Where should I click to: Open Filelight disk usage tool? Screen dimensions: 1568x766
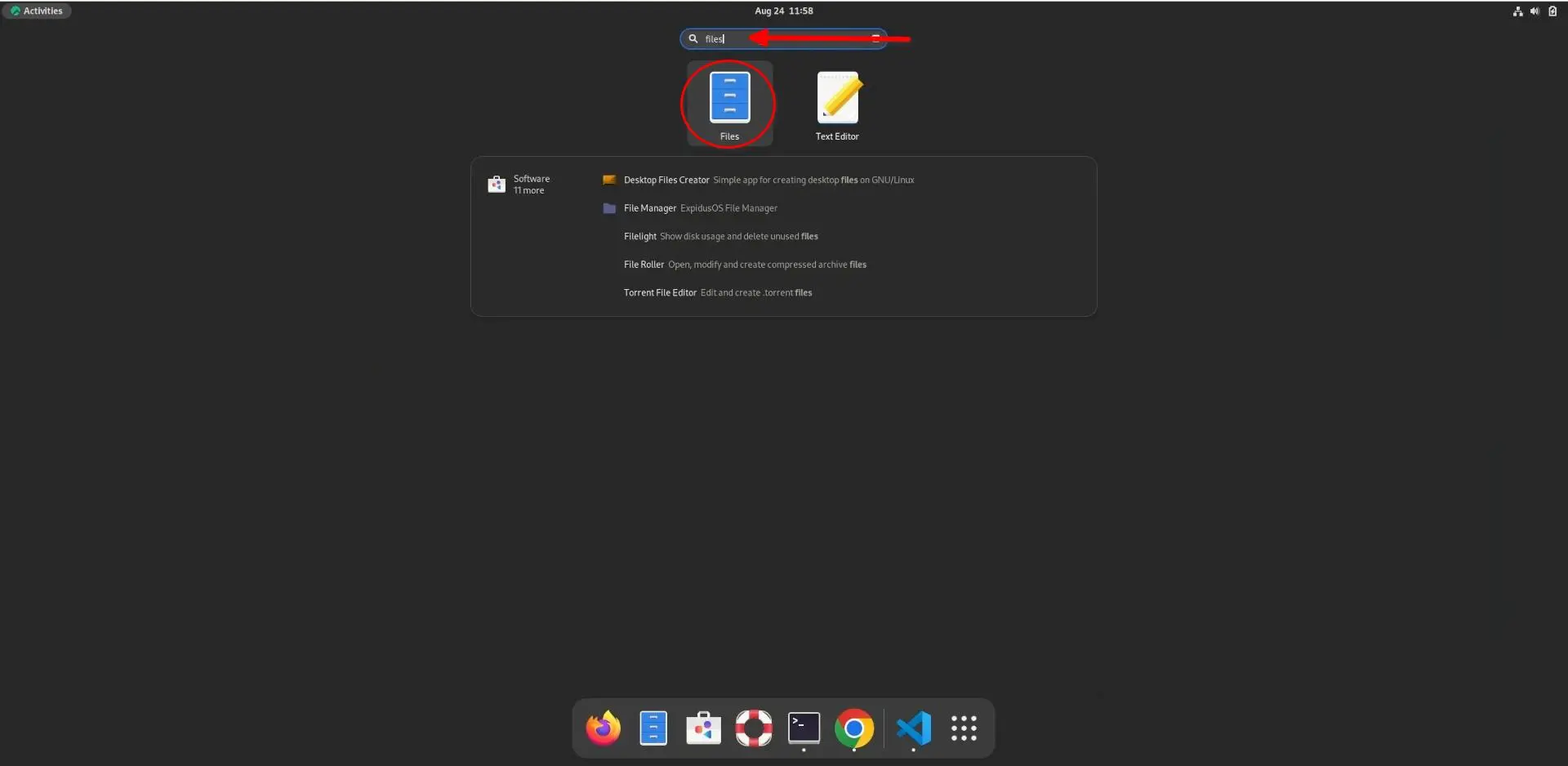[639, 236]
